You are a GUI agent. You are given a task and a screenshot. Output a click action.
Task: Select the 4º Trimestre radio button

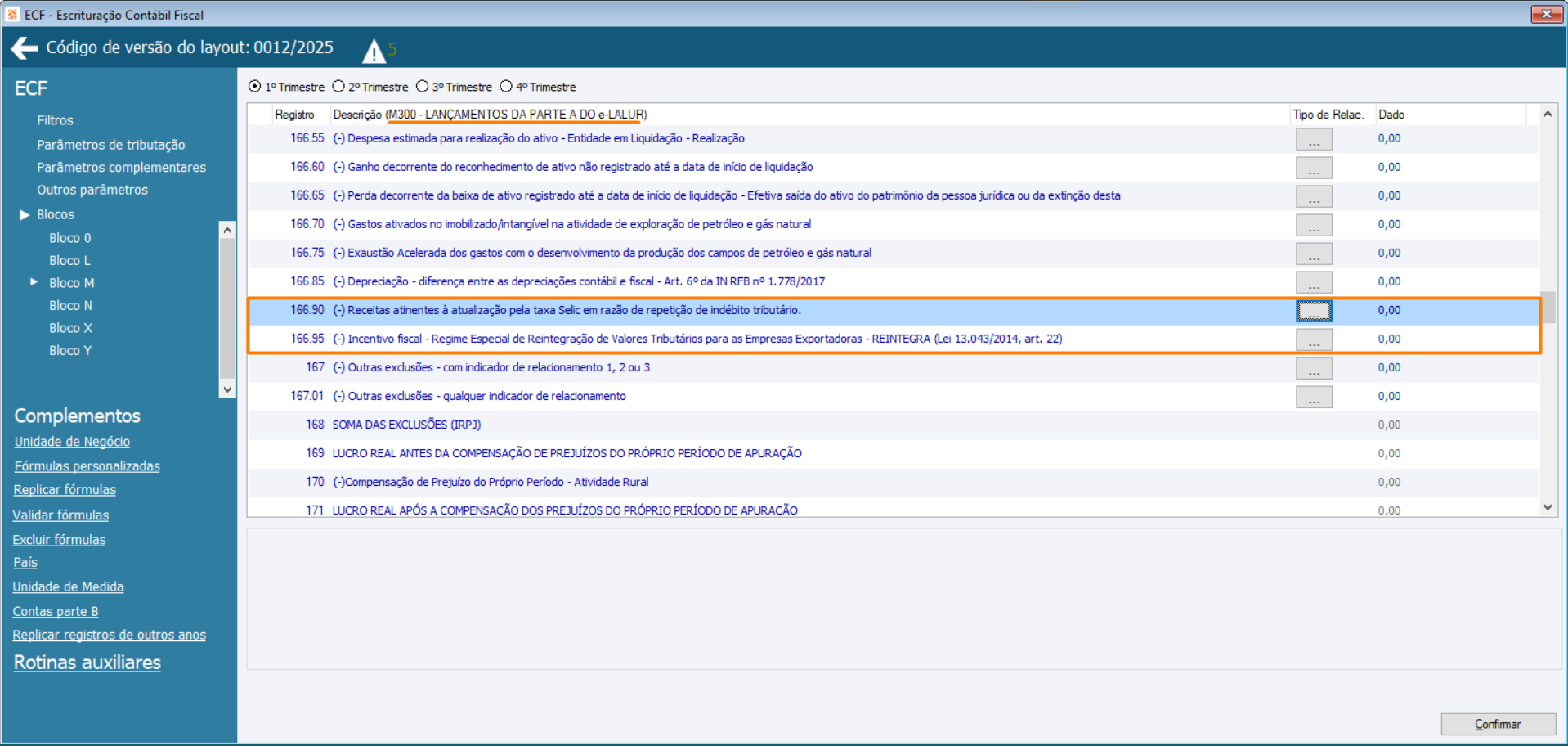pos(506,87)
